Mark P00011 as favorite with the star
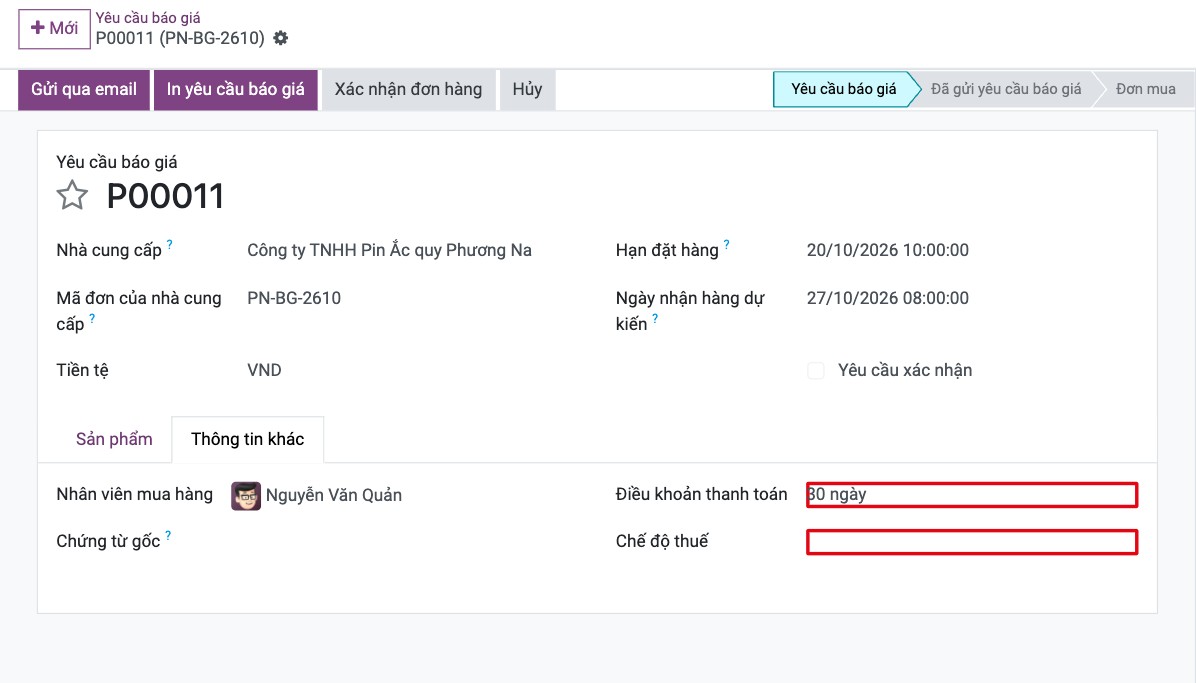Screen dimensions: 1196x683 pos(72,195)
